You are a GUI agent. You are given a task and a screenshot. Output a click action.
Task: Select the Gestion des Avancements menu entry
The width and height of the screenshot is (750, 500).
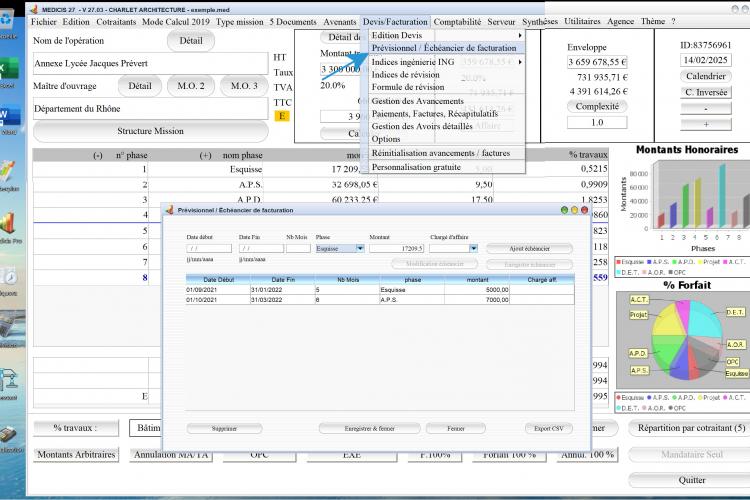click(418, 101)
